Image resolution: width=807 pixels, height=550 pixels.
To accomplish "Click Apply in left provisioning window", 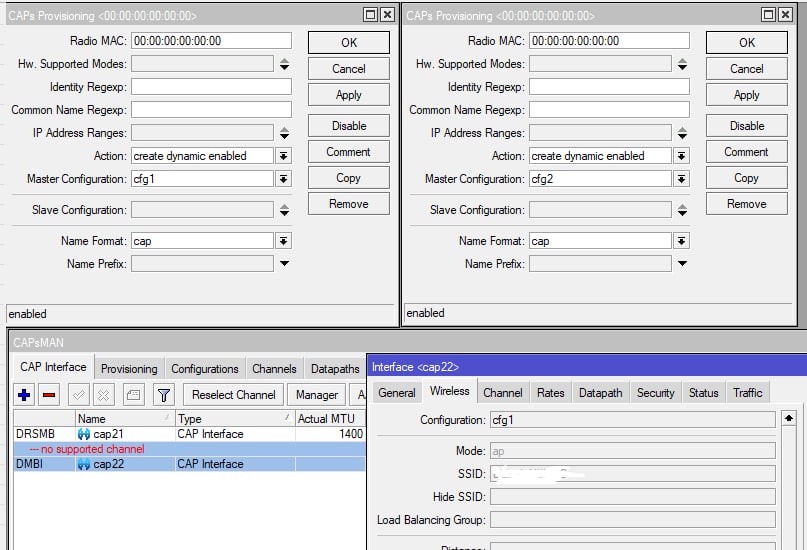I will coord(349,95).
